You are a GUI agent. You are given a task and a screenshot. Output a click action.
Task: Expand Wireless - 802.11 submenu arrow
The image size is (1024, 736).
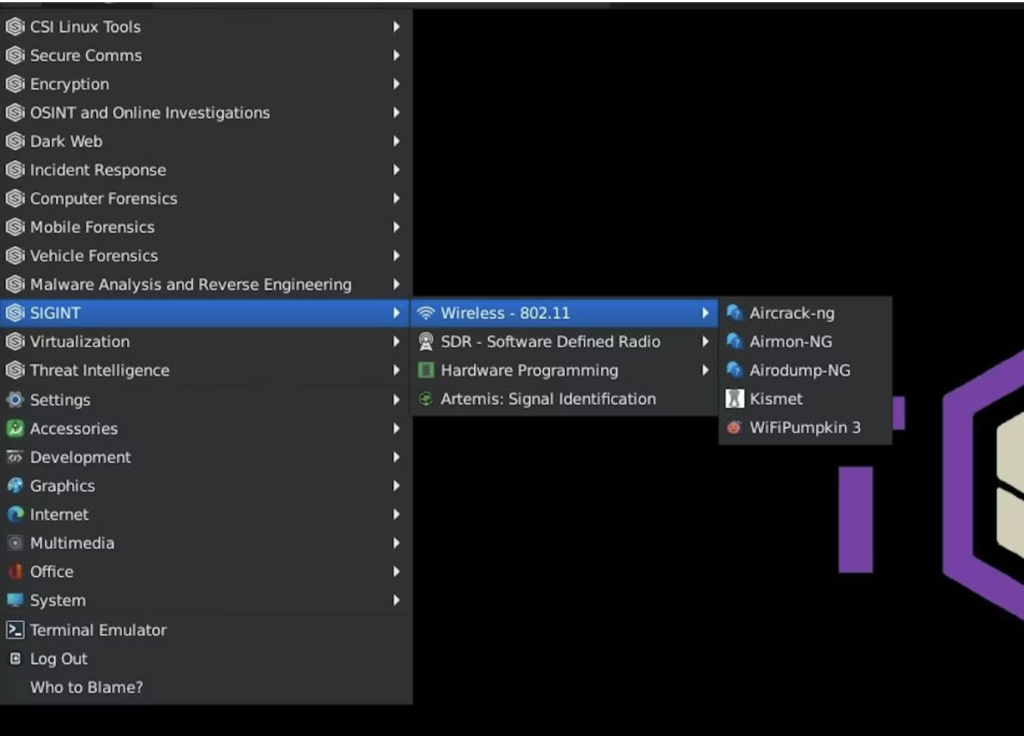click(705, 313)
